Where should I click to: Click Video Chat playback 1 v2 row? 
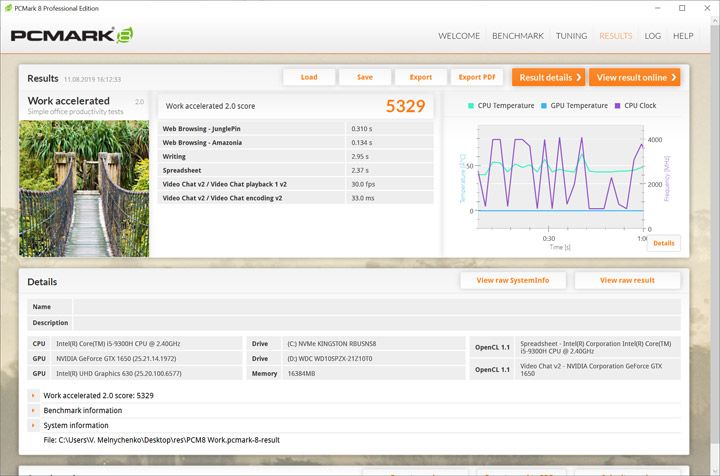(296, 184)
